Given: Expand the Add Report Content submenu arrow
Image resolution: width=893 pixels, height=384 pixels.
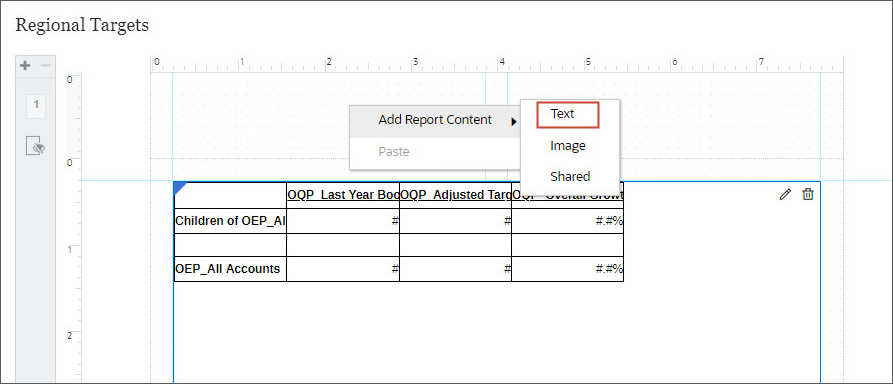Looking at the screenshot, I should (x=514, y=121).
